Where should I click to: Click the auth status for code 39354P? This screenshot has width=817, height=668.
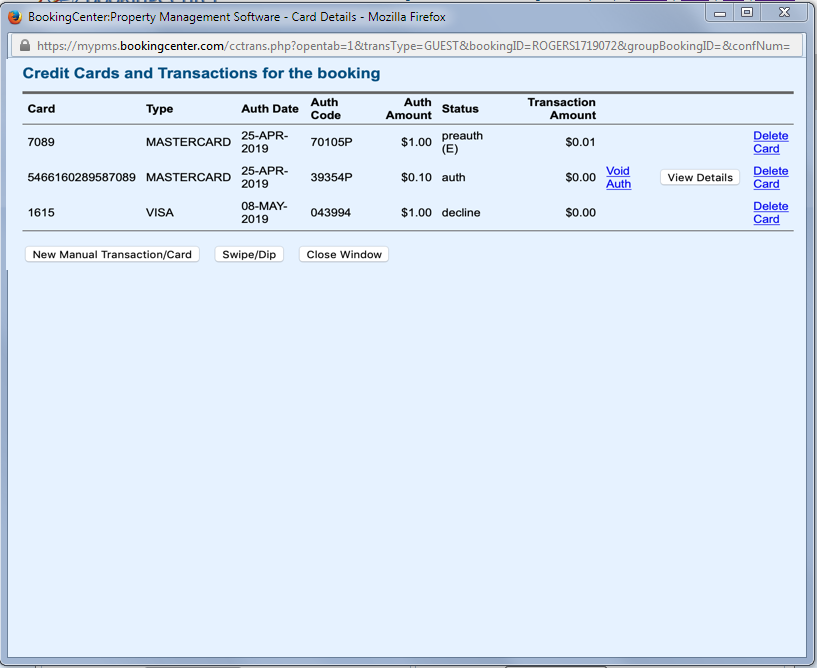click(x=453, y=178)
